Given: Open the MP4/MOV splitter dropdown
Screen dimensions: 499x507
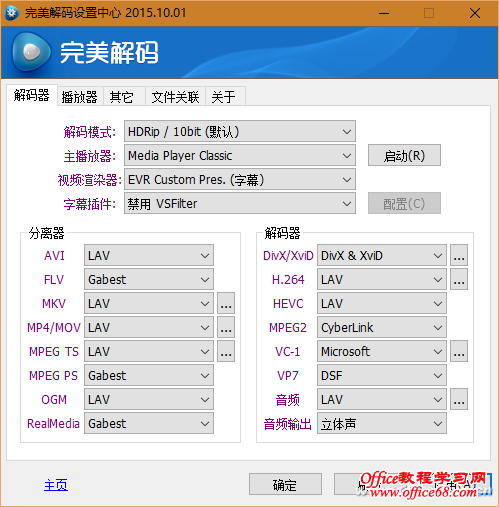Looking at the screenshot, I should click(149, 327).
